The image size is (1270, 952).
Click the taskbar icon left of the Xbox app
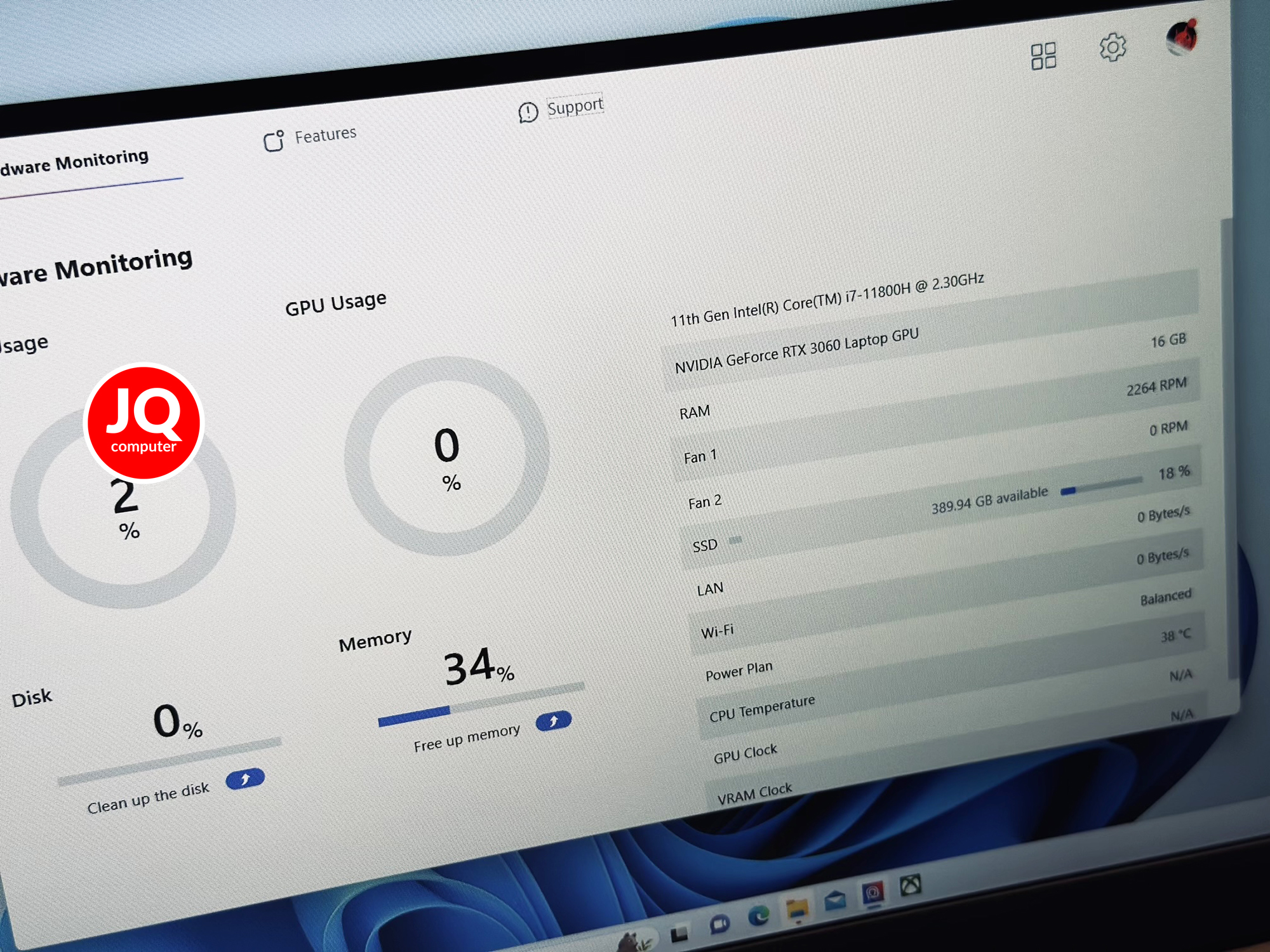pos(873,893)
